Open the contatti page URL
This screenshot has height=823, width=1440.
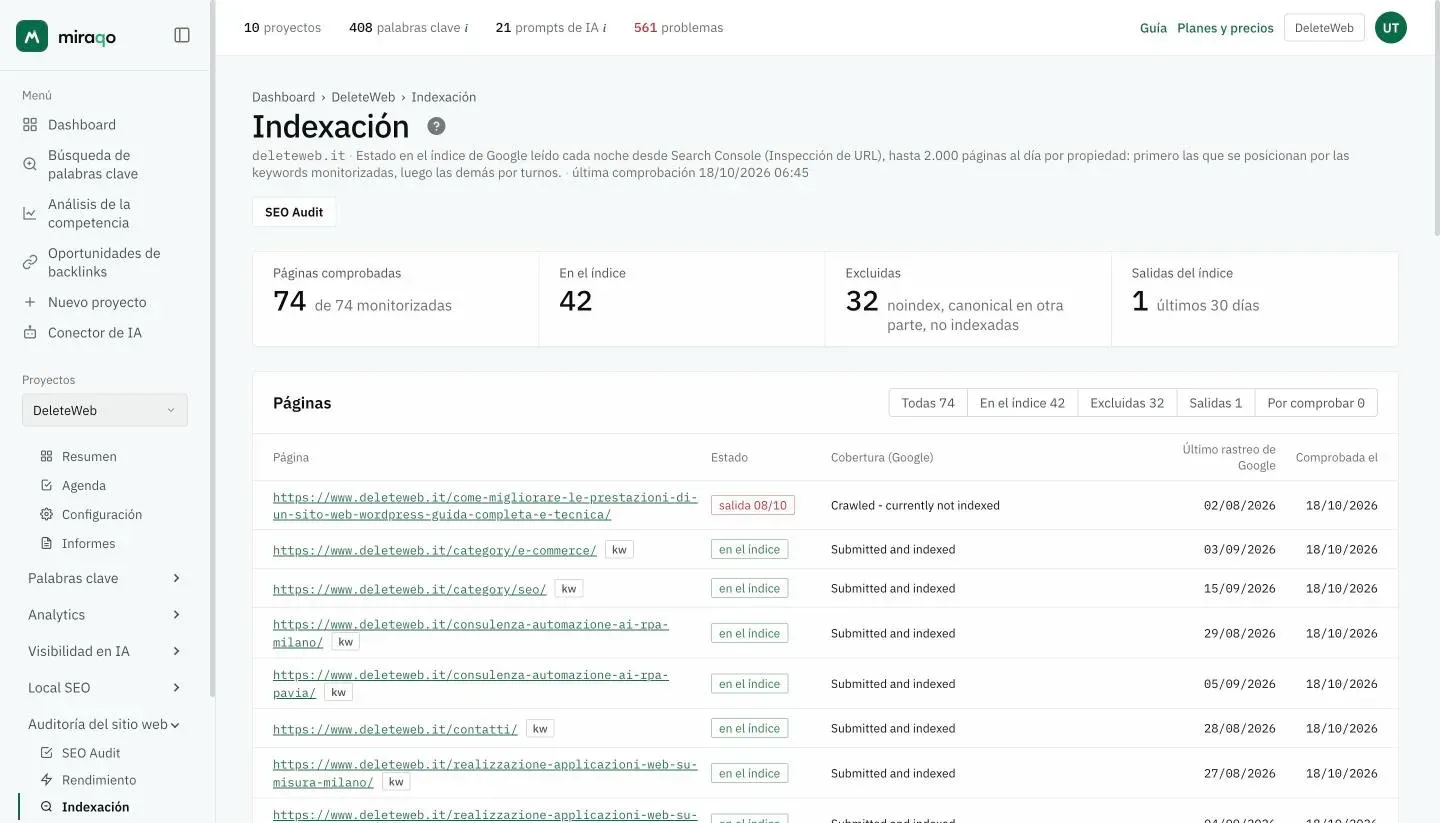point(395,729)
